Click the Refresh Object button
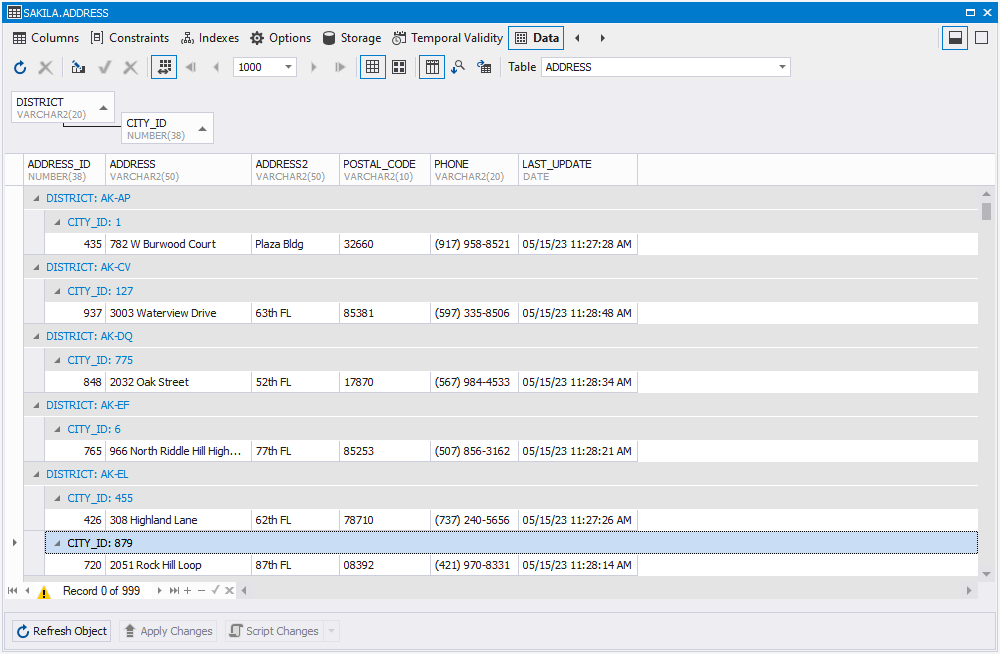1000x654 pixels. tap(62, 631)
